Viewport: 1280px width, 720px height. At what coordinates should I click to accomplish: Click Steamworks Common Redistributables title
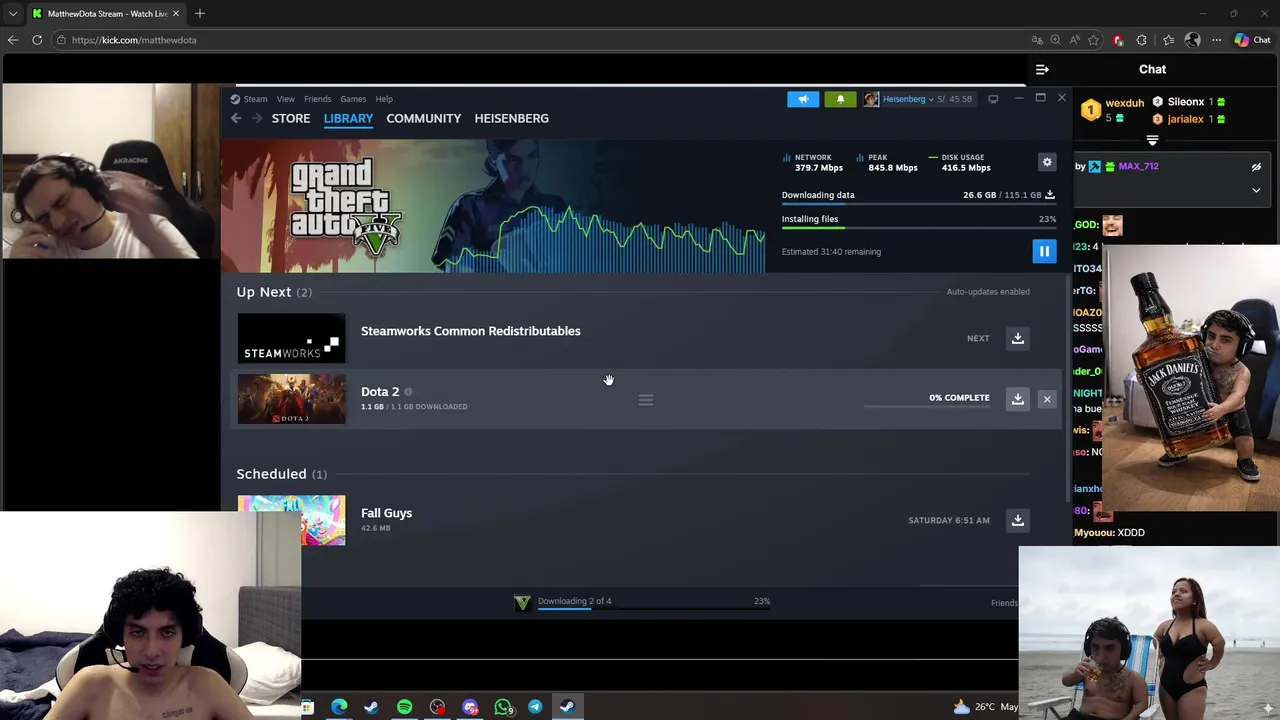point(470,331)
